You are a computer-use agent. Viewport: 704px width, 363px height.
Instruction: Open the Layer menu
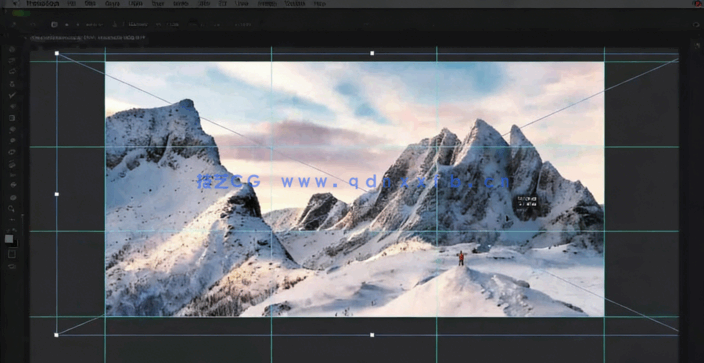coord(135,3)
